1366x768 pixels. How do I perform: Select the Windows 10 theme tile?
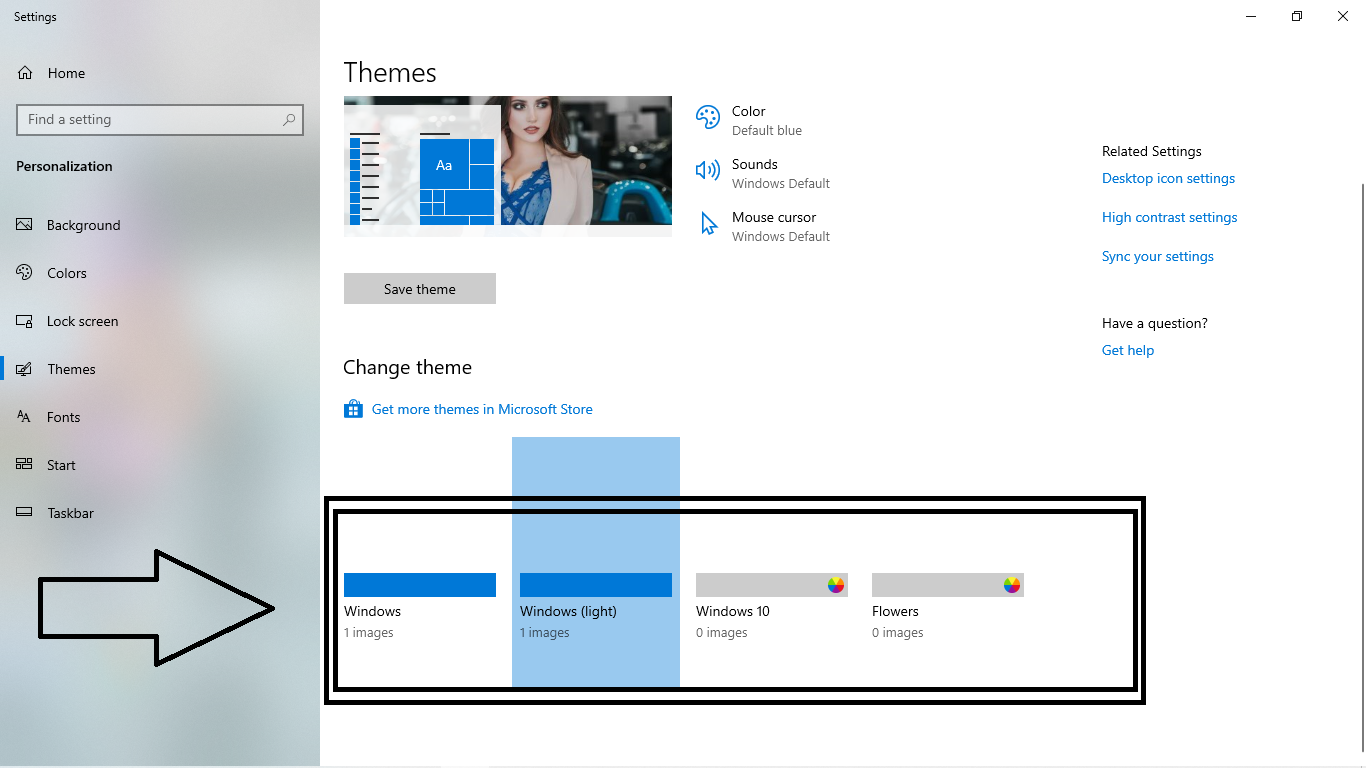[x=772, y=563]
